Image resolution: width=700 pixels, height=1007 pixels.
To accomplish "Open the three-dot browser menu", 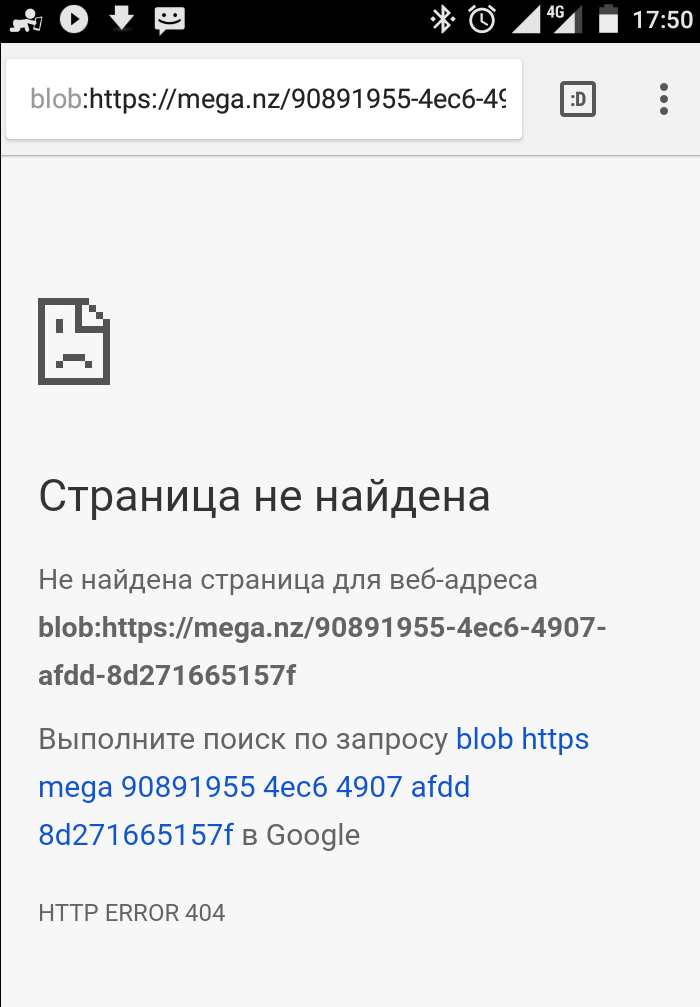I will coord(663,99).
